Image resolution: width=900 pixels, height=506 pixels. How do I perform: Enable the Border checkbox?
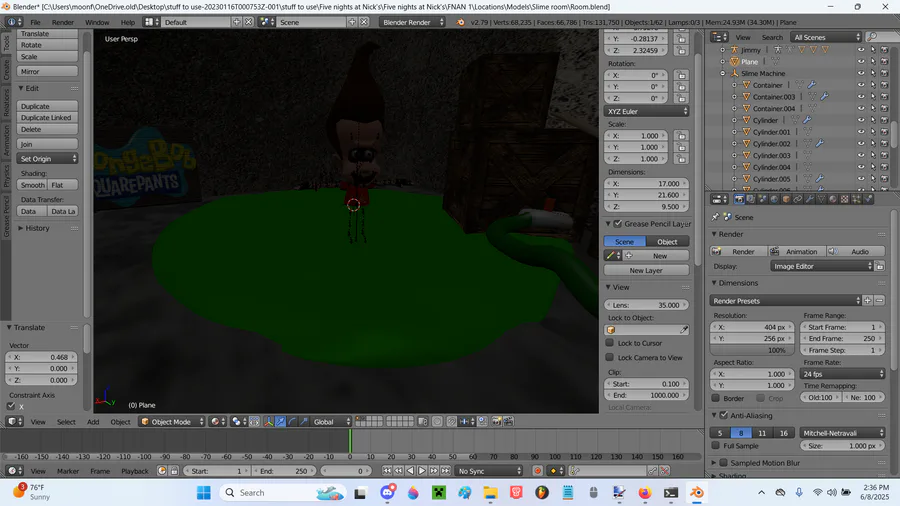(716, 398)
